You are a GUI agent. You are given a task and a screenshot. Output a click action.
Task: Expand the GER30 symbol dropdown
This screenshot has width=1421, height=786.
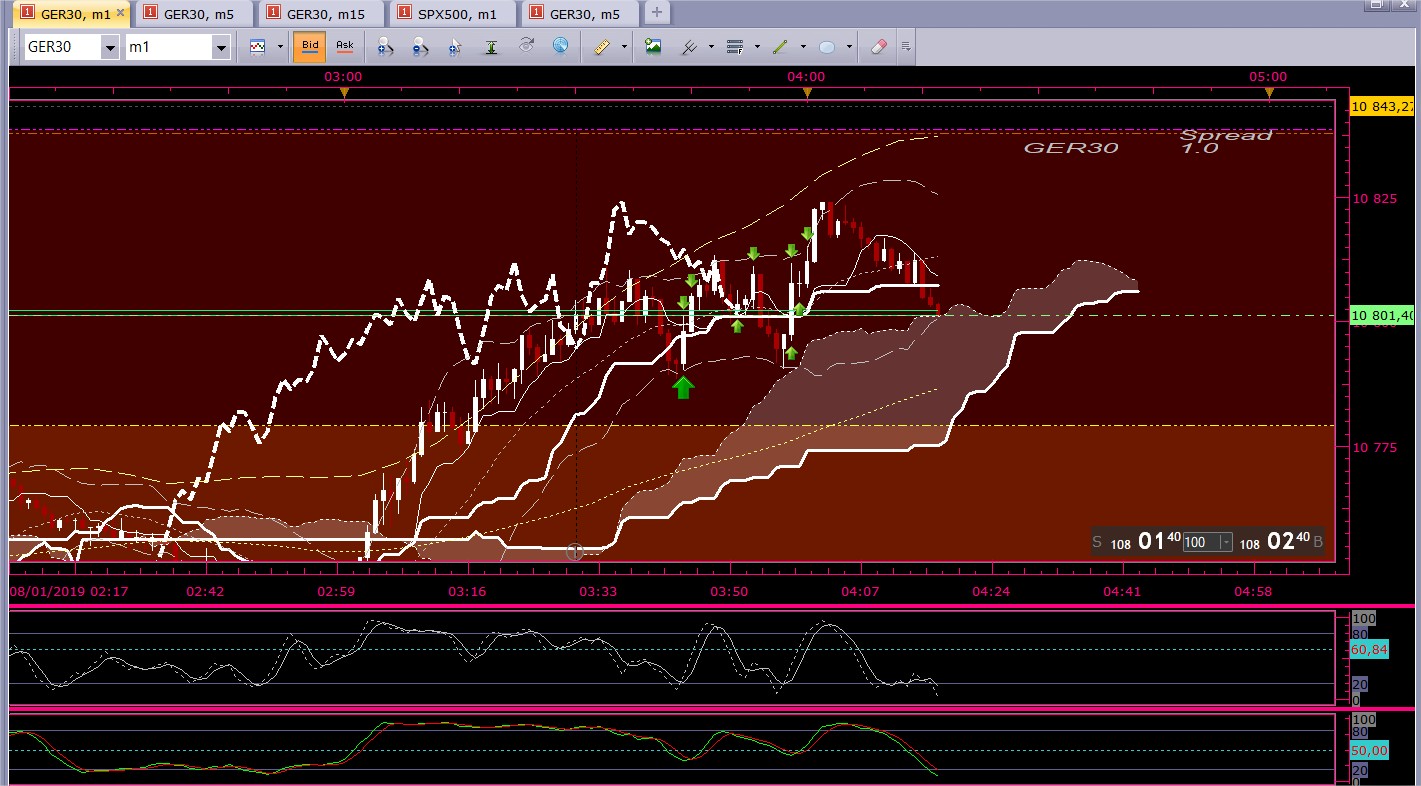(109, 47)
